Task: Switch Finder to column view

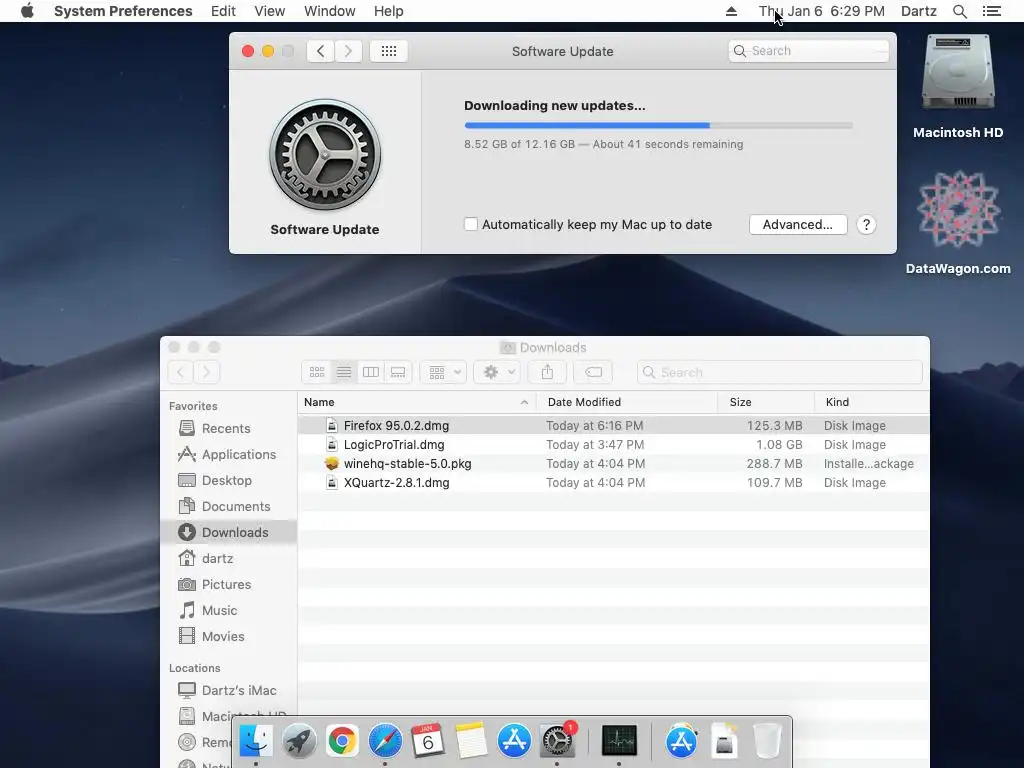Action: point(370,372)
